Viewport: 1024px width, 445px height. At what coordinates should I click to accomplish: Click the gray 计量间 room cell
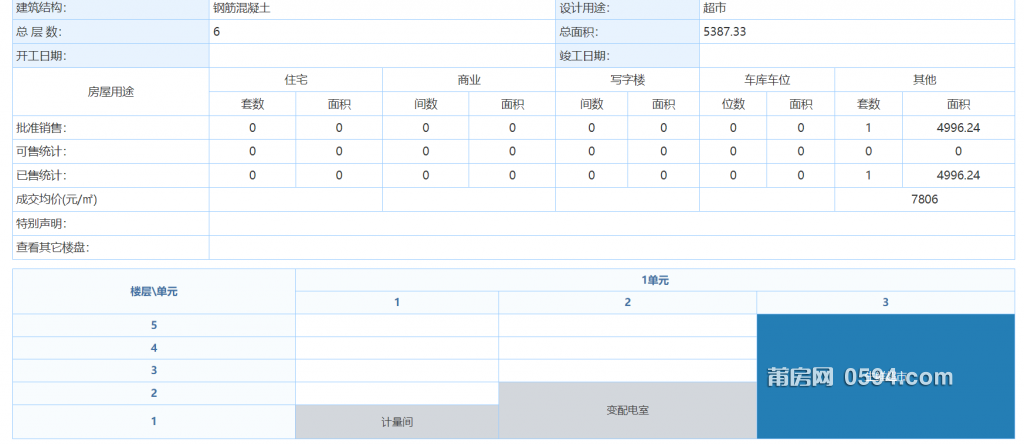point(397,422)
